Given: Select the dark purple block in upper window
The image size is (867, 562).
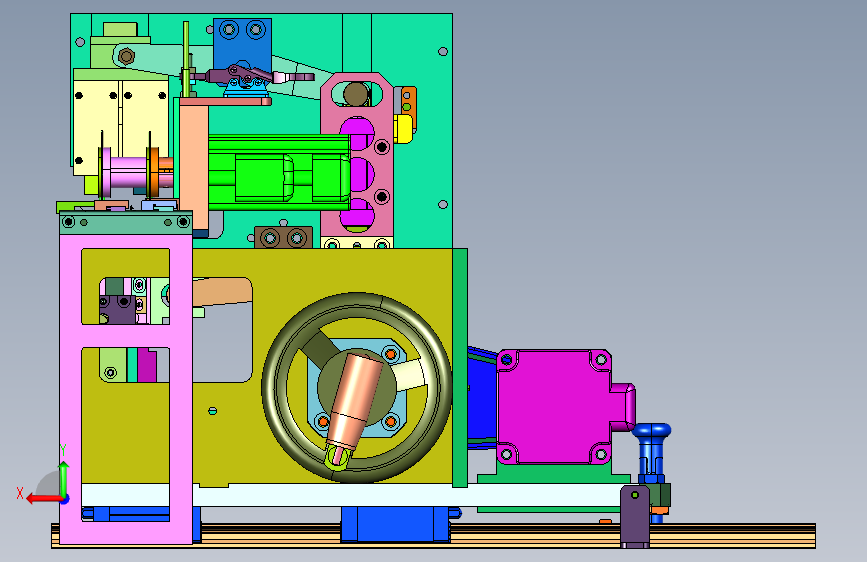Looking at the screenshot, I should tap(117, 310).
